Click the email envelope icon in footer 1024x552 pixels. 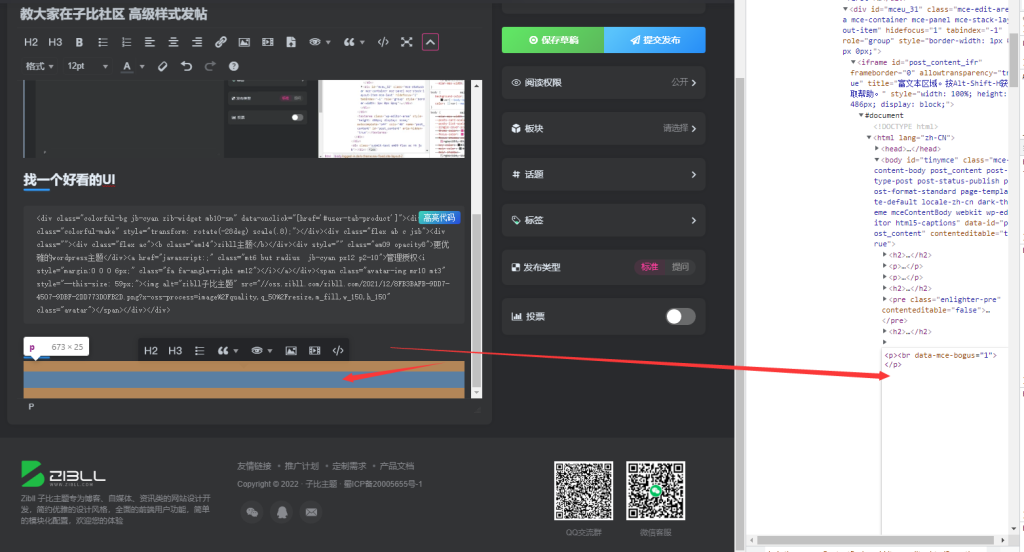coord(311,512)
